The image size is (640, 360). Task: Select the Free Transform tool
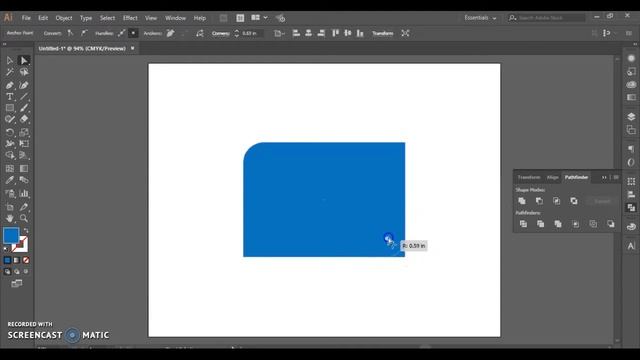pyautogui.click(x=24, y=144)
